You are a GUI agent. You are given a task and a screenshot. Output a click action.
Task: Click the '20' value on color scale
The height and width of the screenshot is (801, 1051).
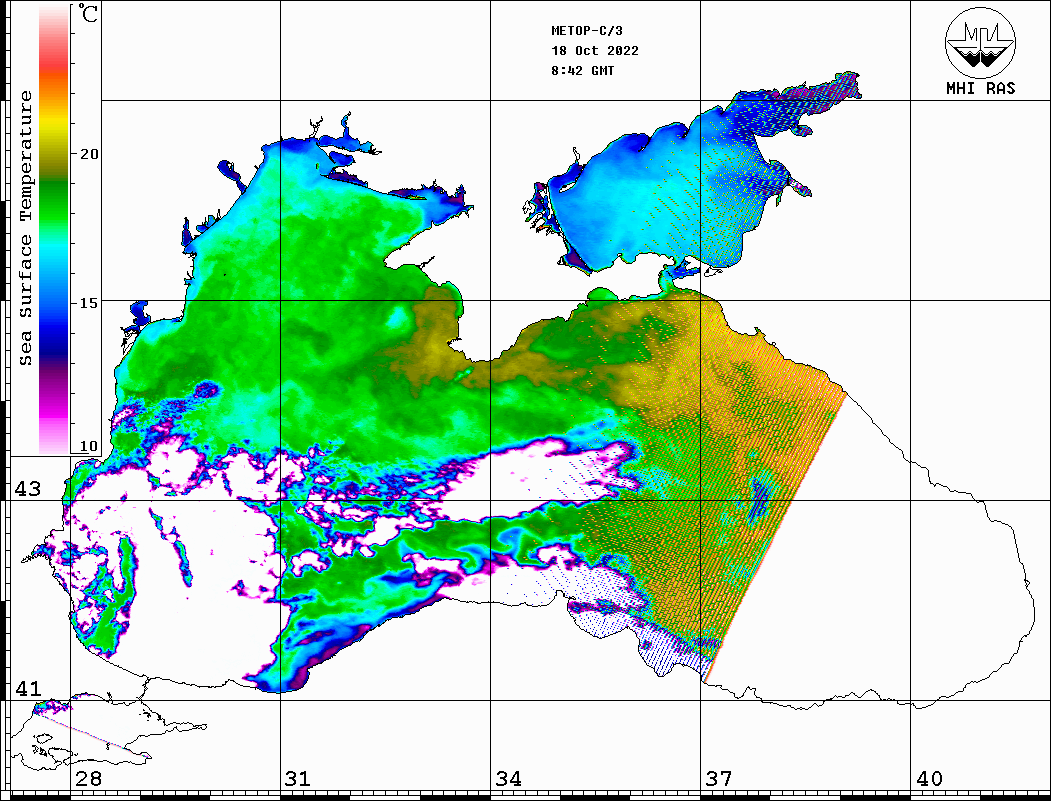pyautogui.click(x=88, y=154)
